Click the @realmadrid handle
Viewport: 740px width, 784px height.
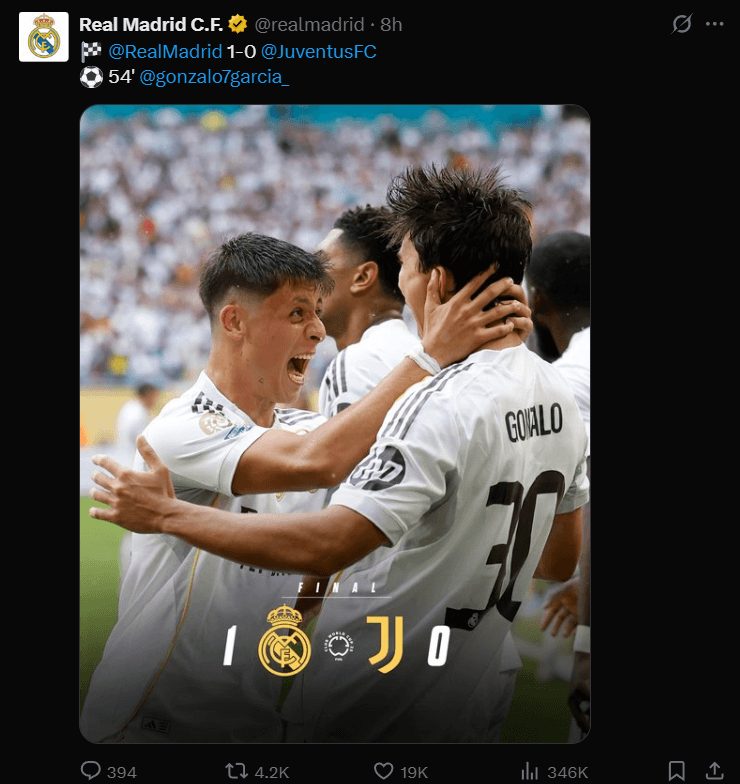pos(310,24)
